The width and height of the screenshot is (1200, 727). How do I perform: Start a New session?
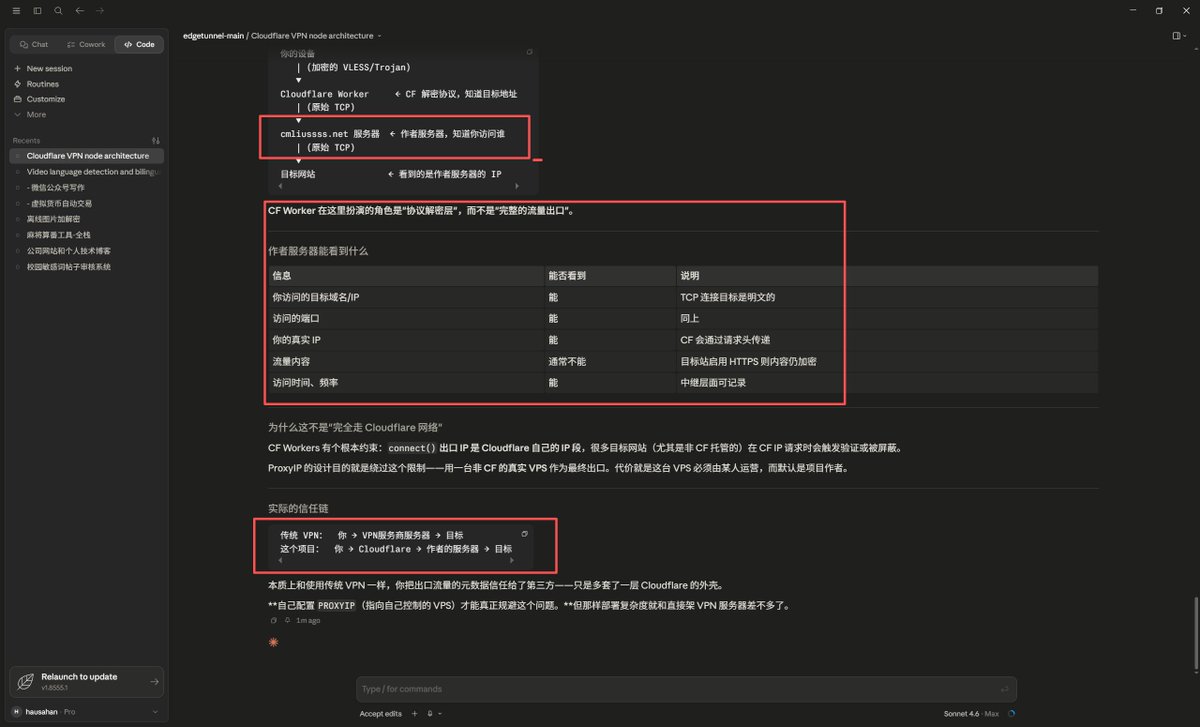(x=86, y=69)
